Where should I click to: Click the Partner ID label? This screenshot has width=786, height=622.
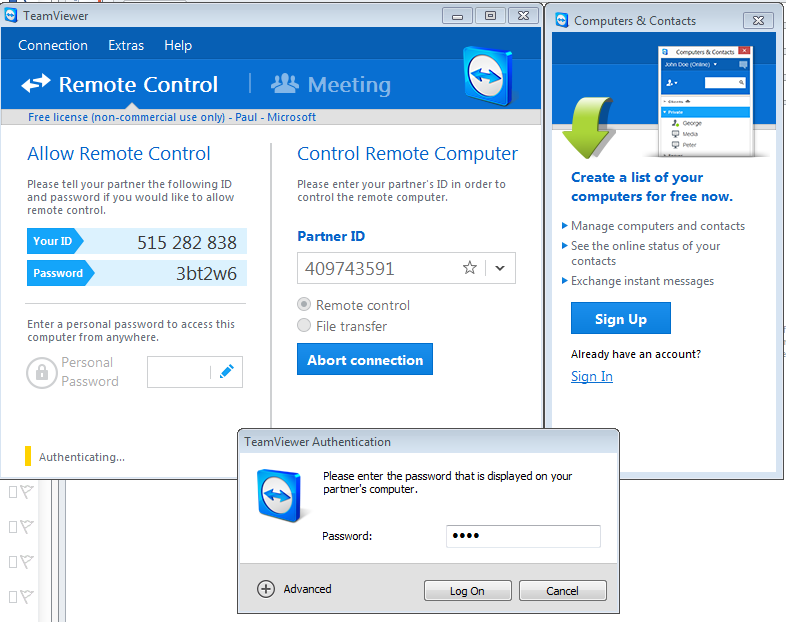[x=331, y=236]
